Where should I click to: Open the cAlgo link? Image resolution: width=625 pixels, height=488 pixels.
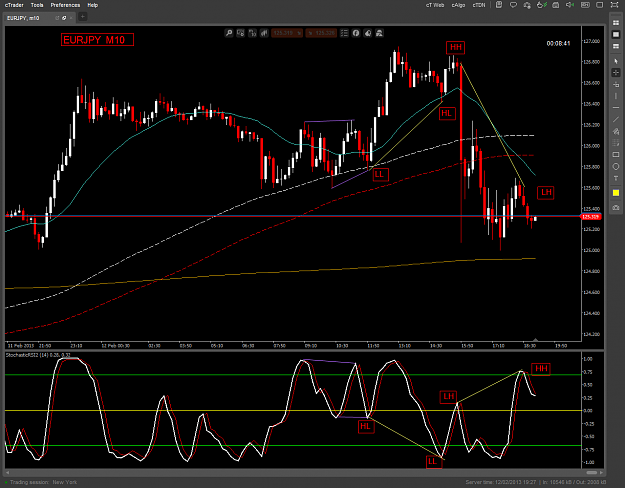click(458, 5)
